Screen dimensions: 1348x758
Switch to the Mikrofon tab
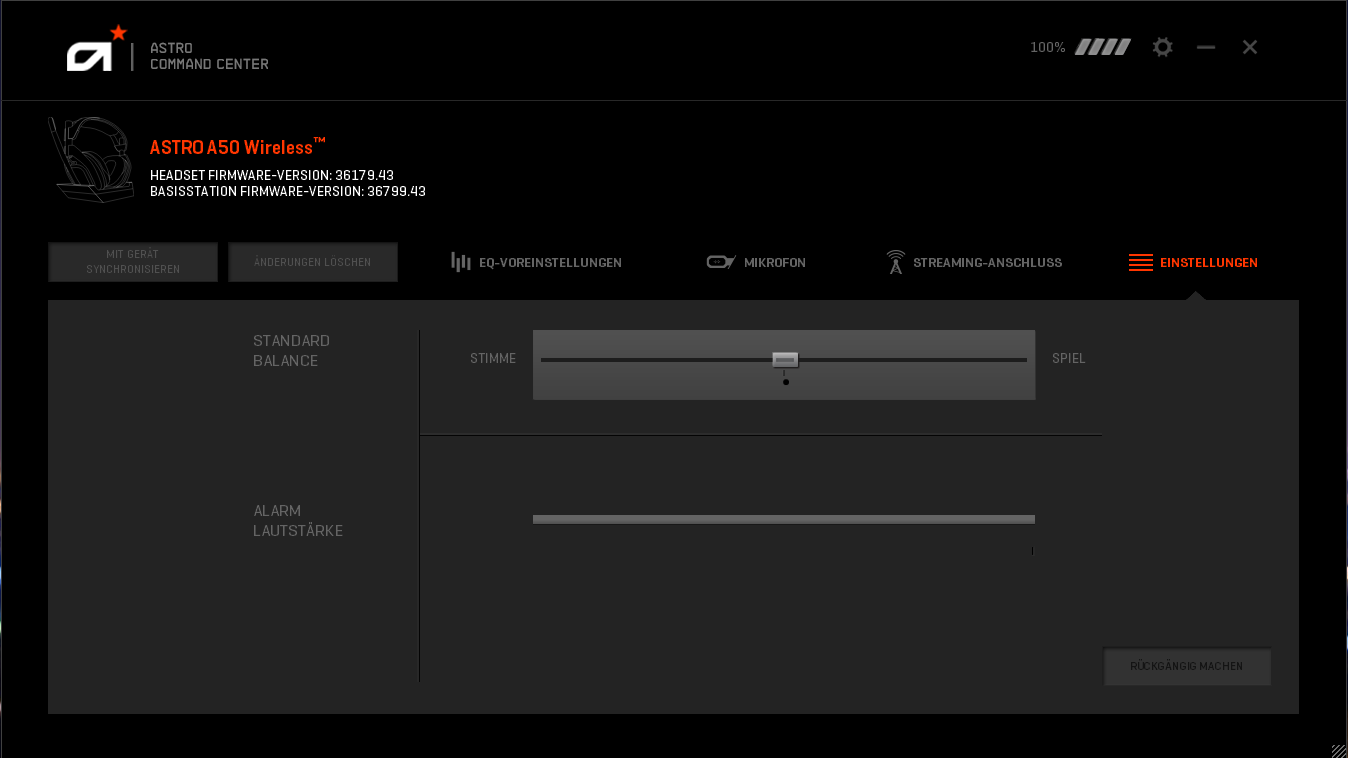point(756,262)
